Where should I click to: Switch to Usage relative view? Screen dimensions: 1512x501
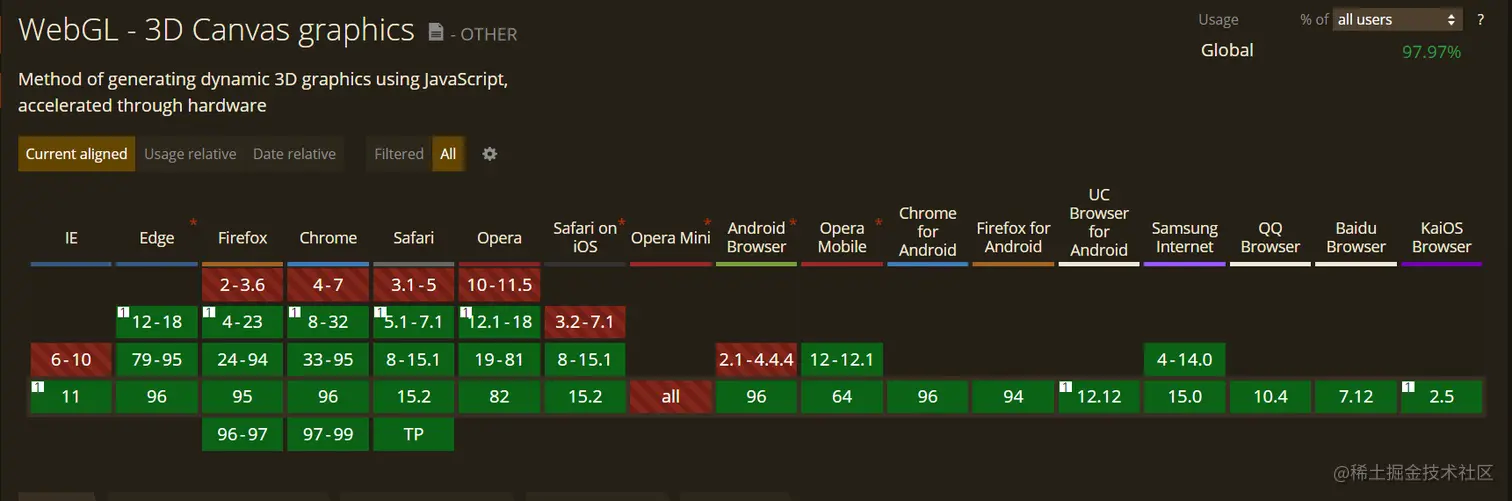pyautogui.click(x=190, y=154)
